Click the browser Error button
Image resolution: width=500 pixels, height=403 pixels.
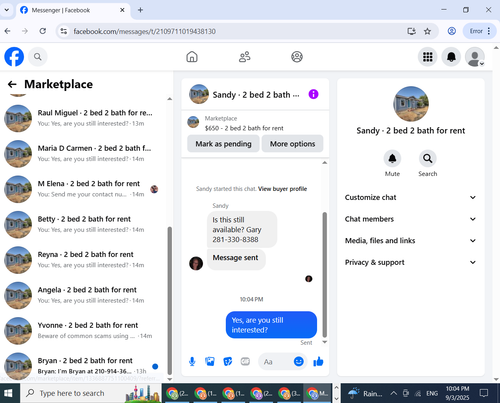click(x=480, y=31)
